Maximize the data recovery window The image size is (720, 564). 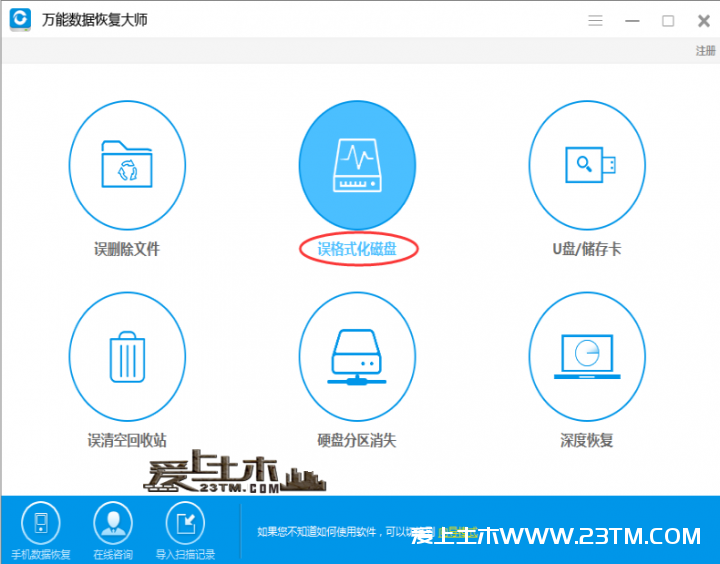(668, 21)
